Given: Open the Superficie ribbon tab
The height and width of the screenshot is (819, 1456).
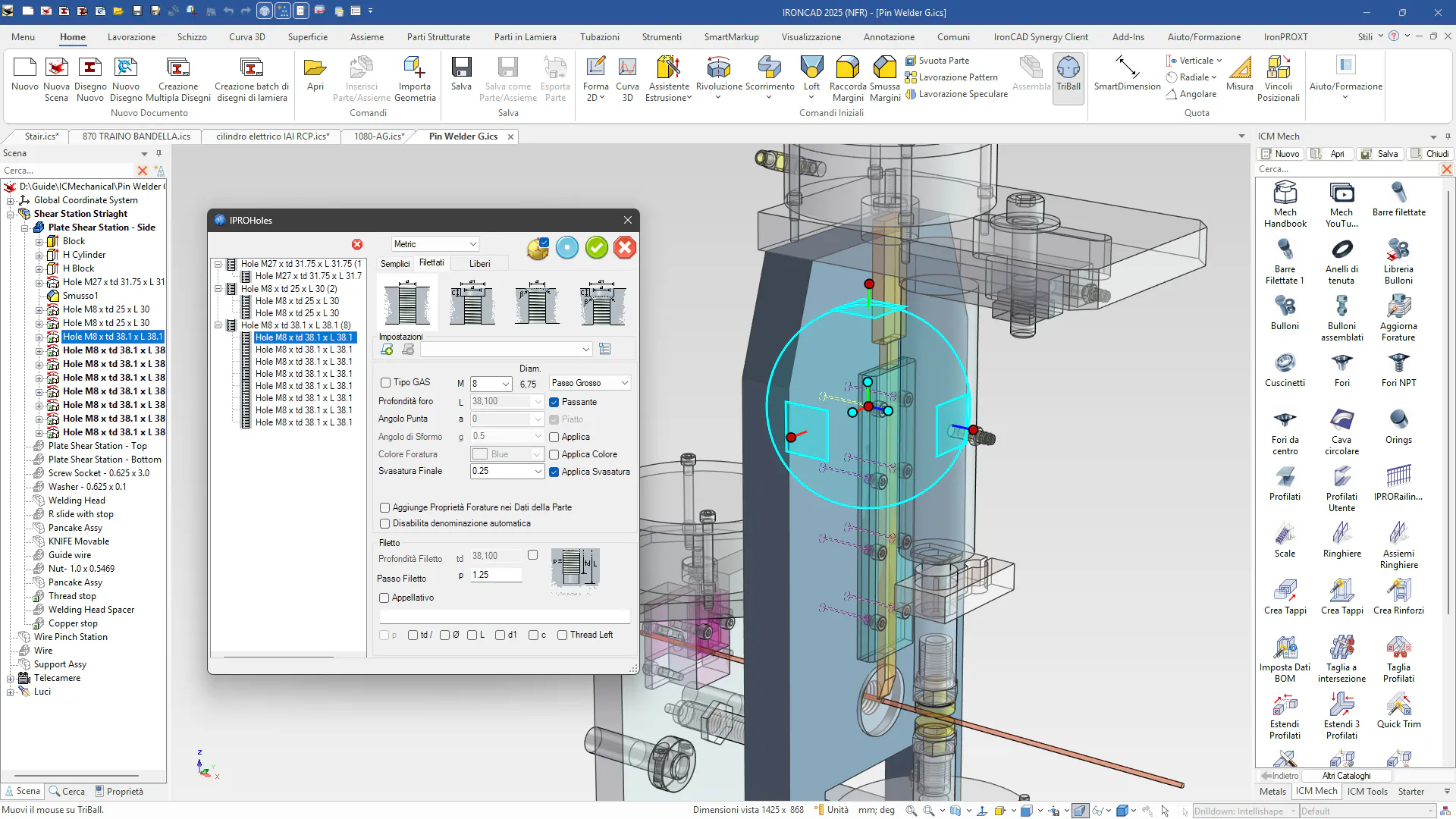Looking at the screenshot, I should pyautogui.click(x=307, y=36).
